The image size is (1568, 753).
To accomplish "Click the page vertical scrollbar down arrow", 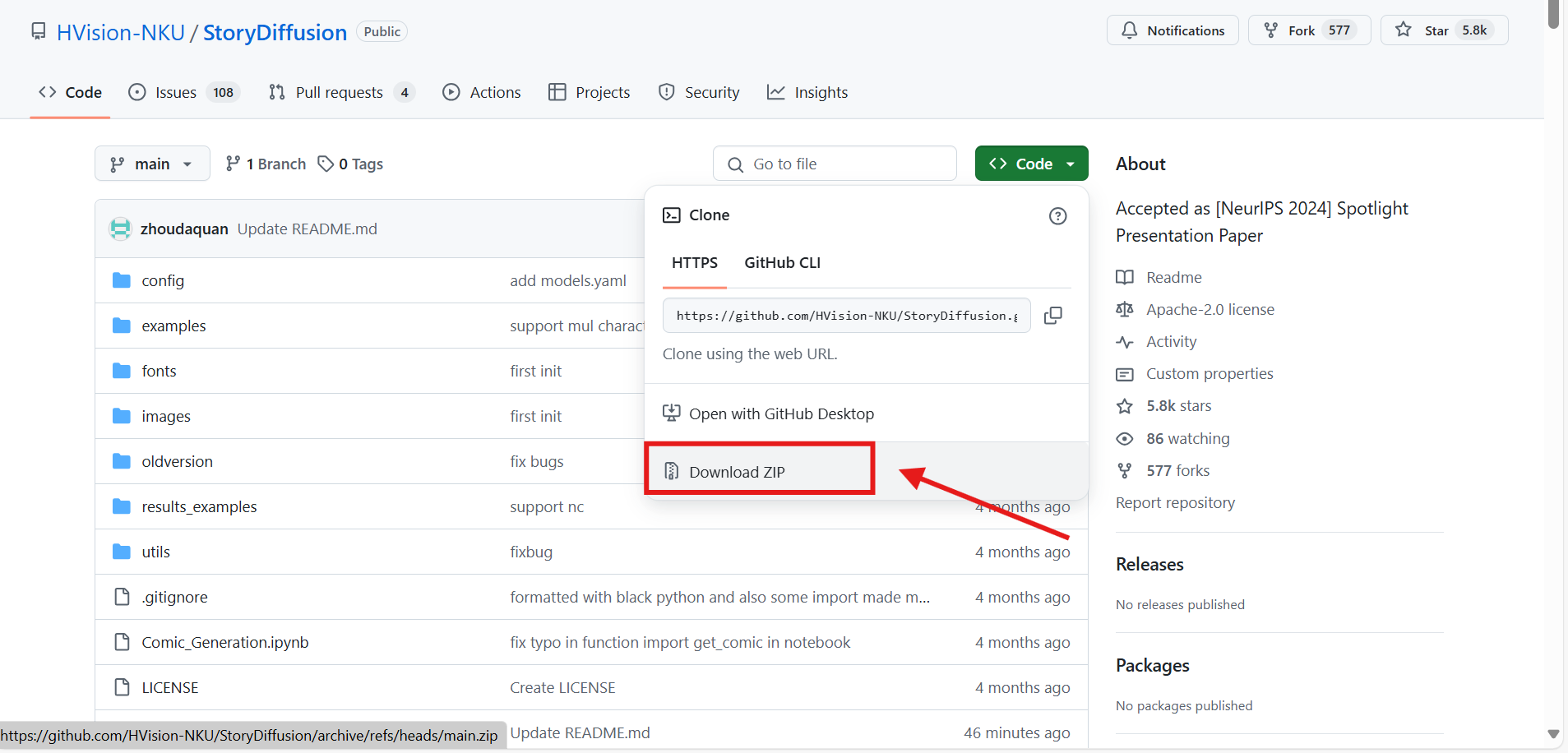I will click(1552, 734).
